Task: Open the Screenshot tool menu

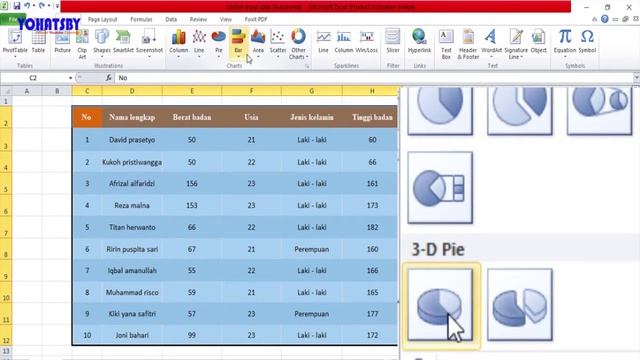Action: (149, 43)
